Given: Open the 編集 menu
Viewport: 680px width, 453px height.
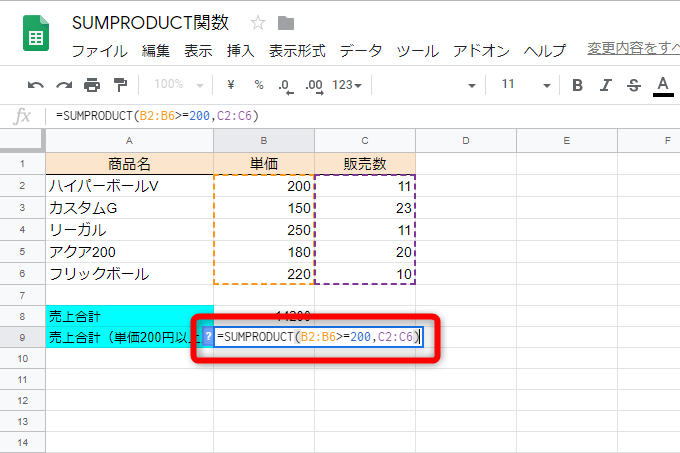Looking at the screenshot, I should coord(156,51).
